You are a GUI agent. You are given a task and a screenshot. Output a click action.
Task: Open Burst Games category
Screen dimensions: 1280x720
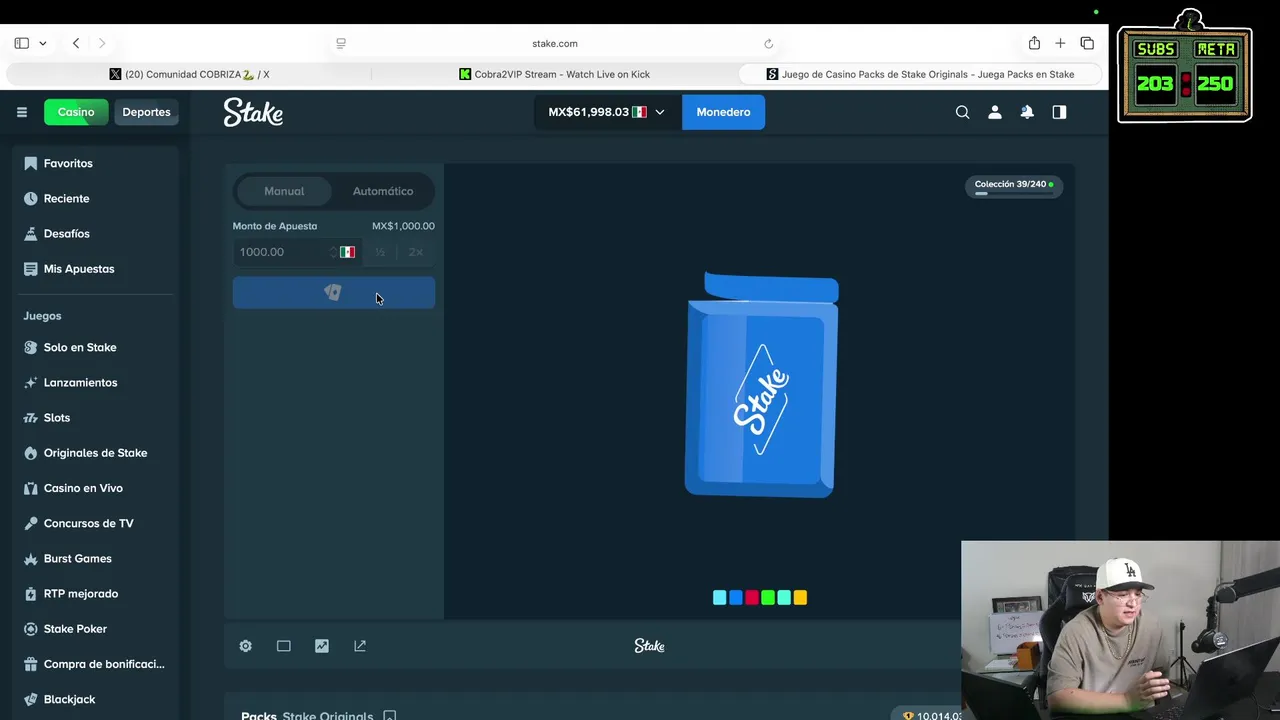97,558
